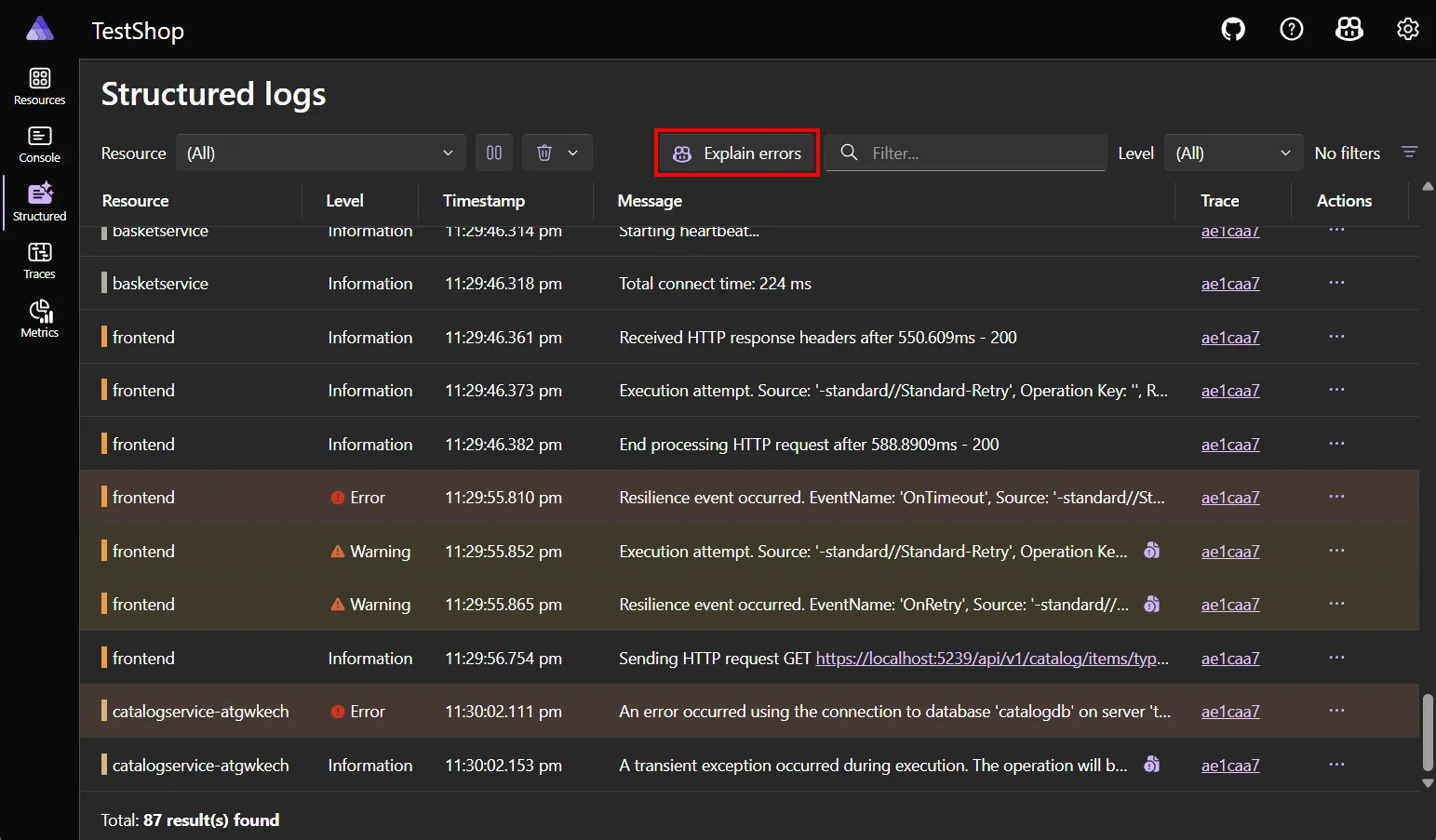Open the Level (All) dropdown

(1233, 152)
